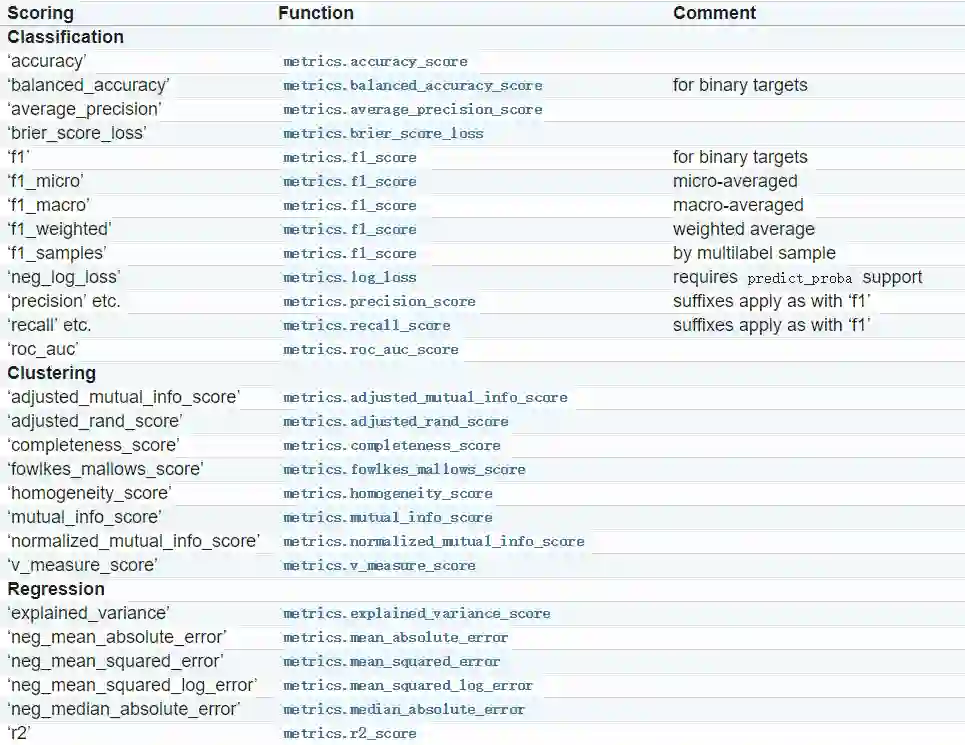Click metrics.f1_score link in the 'f1_micro' row
Image resolution: width=965 pixels, height=745 pixels.
point(349,182)
